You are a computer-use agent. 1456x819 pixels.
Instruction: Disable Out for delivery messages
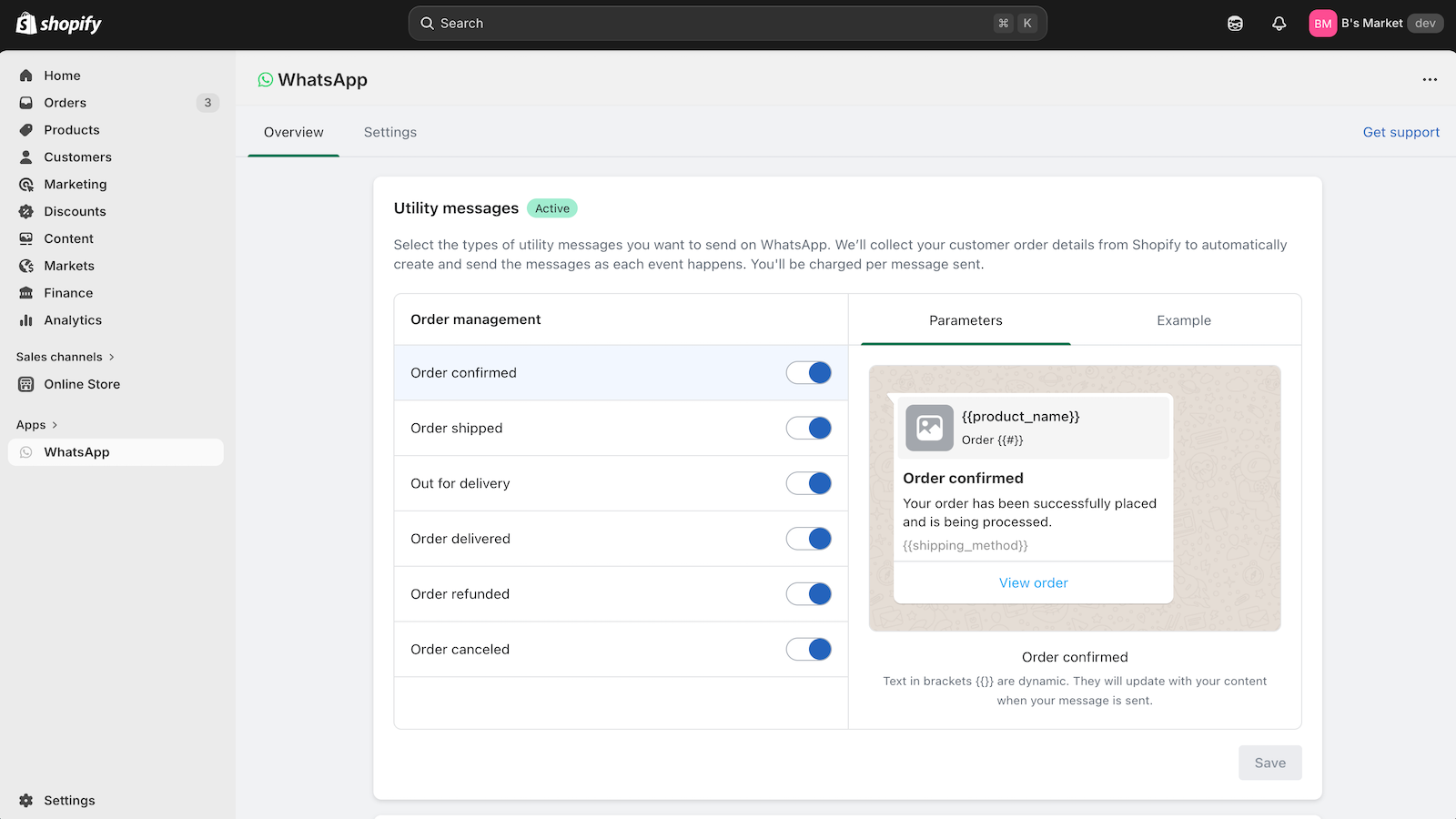[809, 483]
